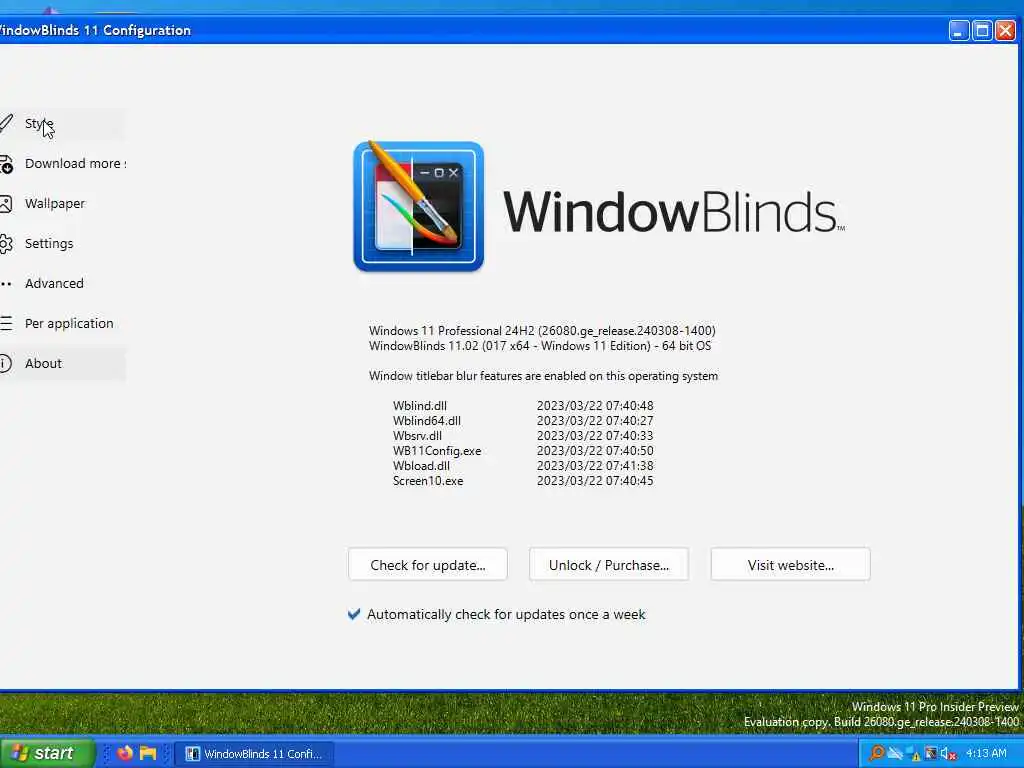Screen dimensions: 1024x768
Task: Click the Advanced dots icon
Action: click(6, 283)
